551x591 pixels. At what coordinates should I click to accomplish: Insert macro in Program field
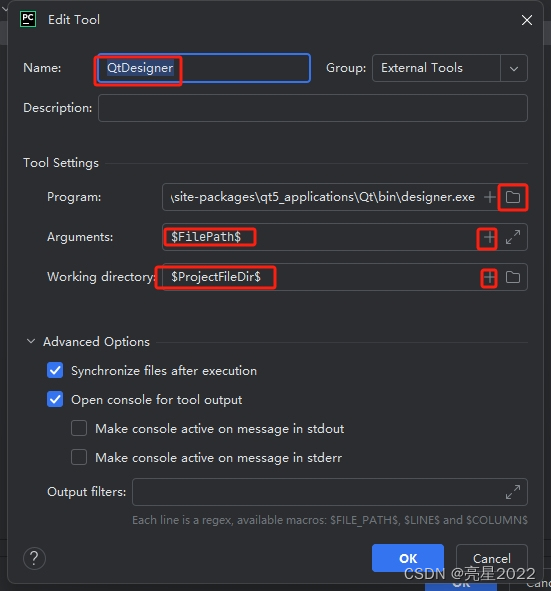(x=490, y=197)
